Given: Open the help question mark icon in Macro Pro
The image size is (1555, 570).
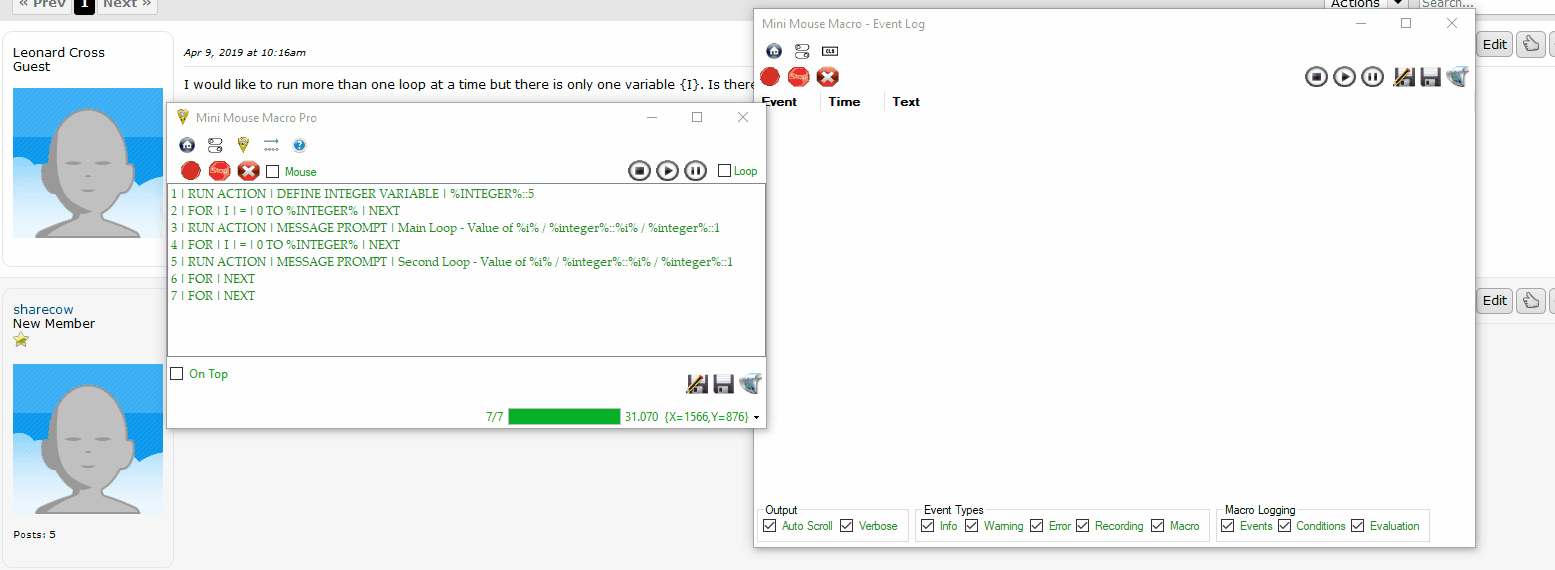Looking at the screenshot, I should 299,145.
